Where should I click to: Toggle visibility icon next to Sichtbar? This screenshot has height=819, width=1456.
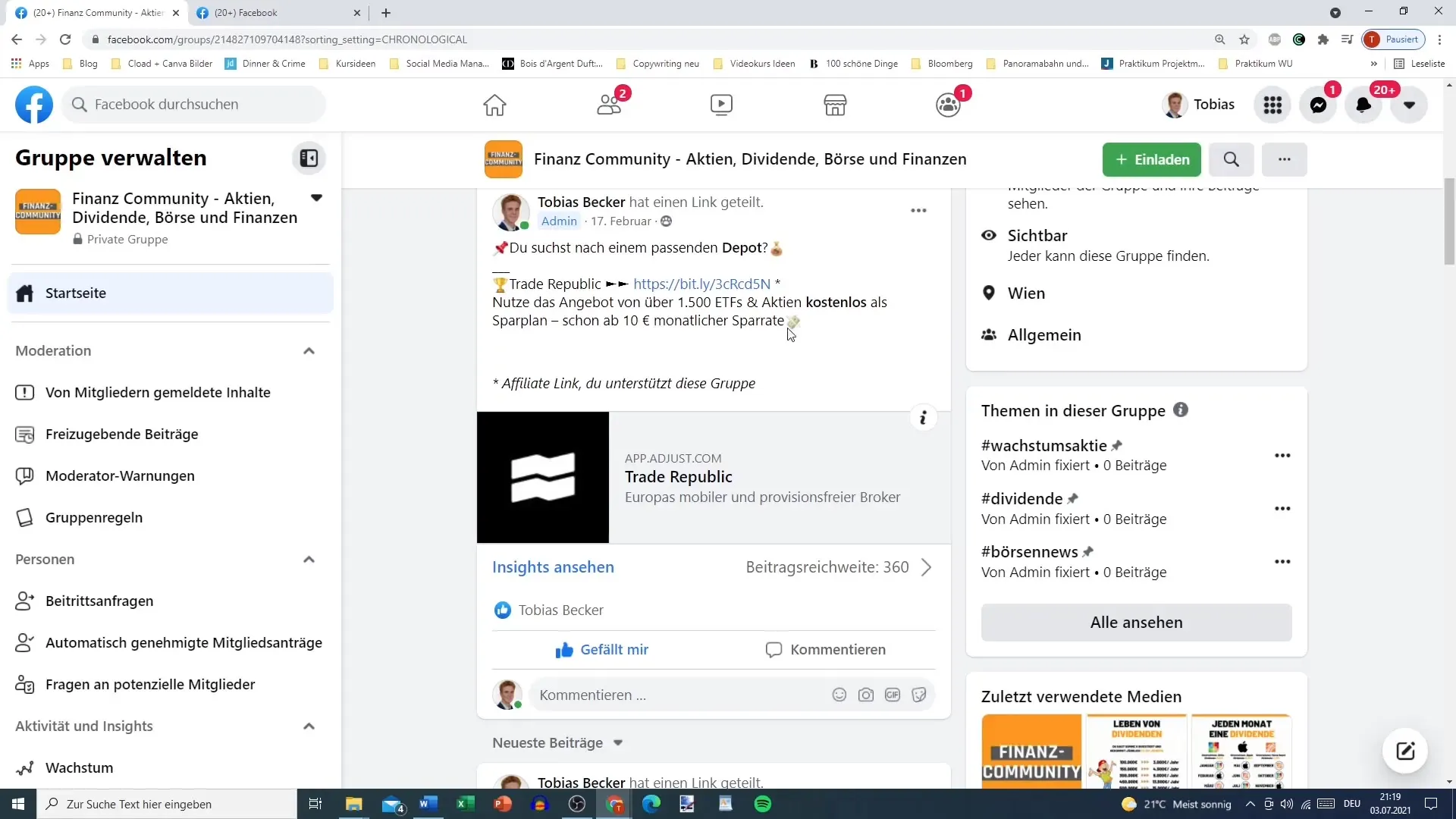(990, 234)
